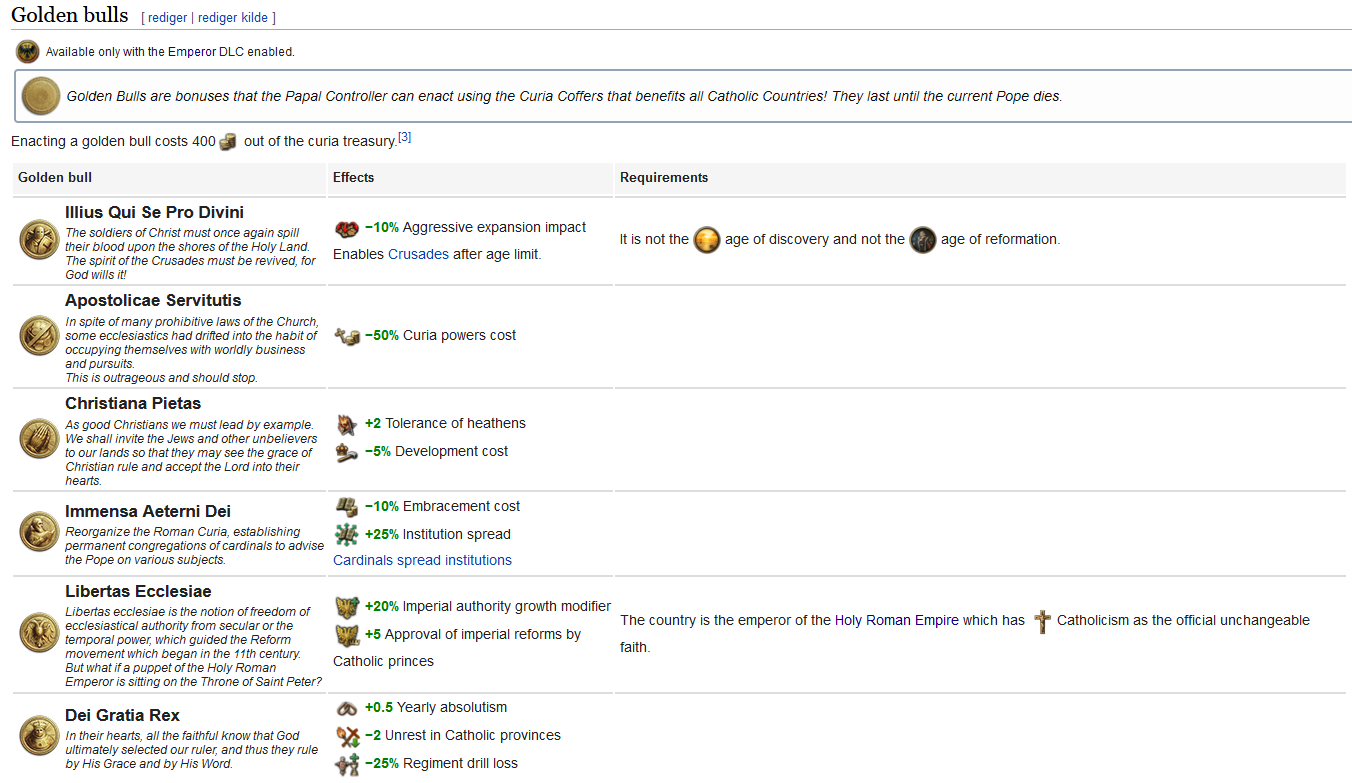Click the age of discovery globe icon
The width and height of the screenshot is (1352, 783).
(707, 240)
